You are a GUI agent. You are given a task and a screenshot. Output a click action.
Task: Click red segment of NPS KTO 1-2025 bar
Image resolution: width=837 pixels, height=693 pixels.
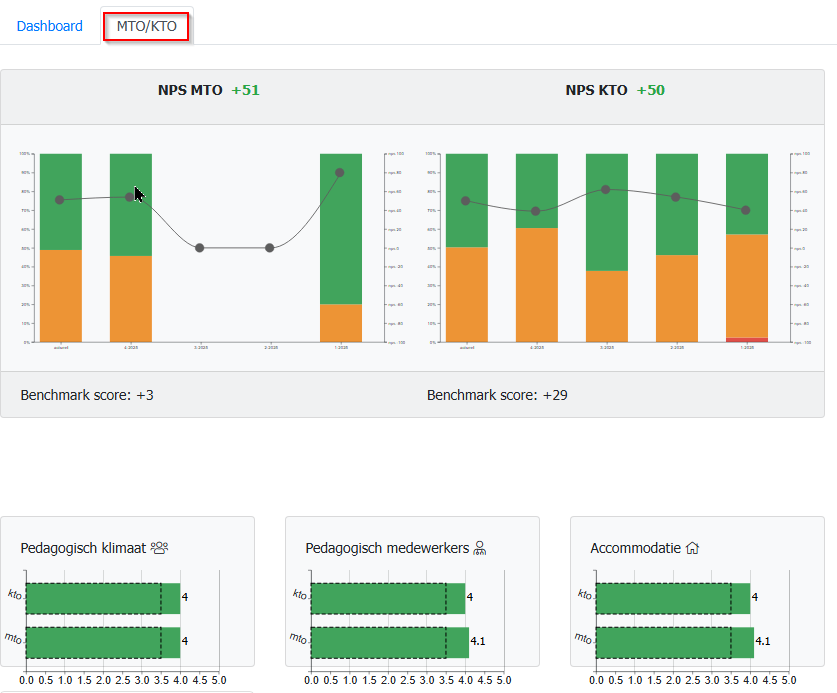point(747,340)
